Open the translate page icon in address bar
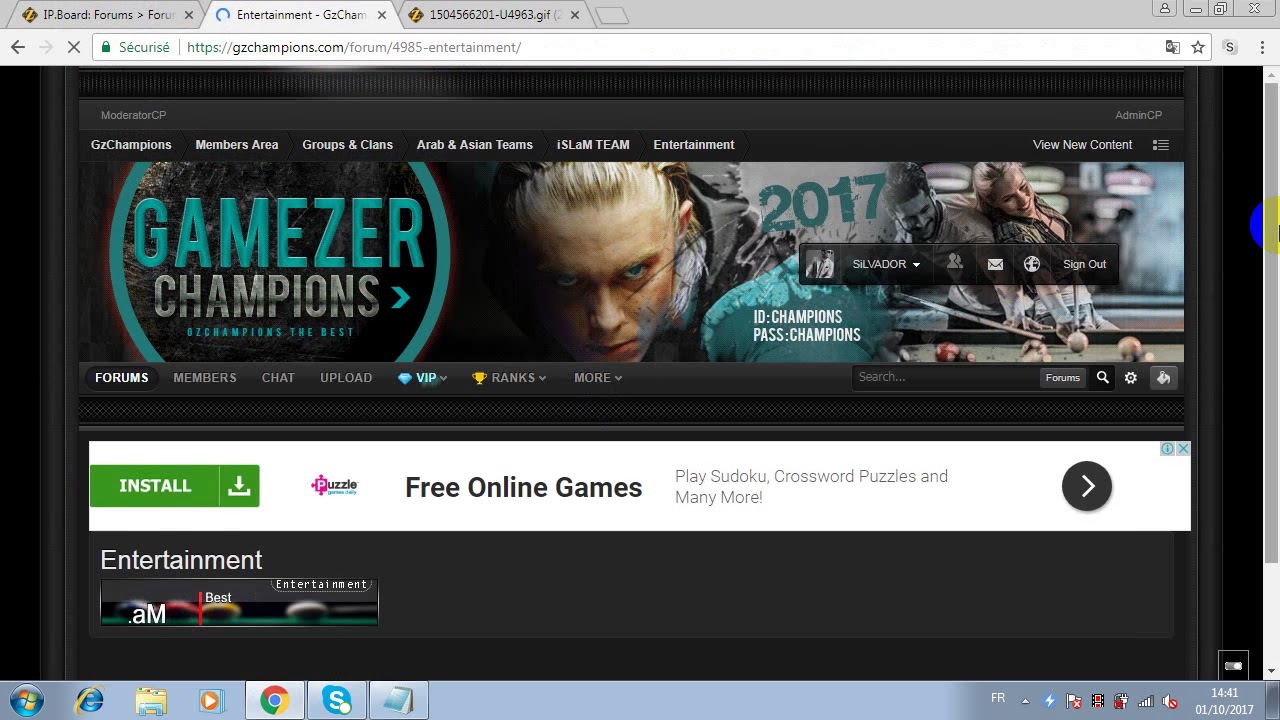The width and height of the screenshot is (1280, 720). 1173,47
